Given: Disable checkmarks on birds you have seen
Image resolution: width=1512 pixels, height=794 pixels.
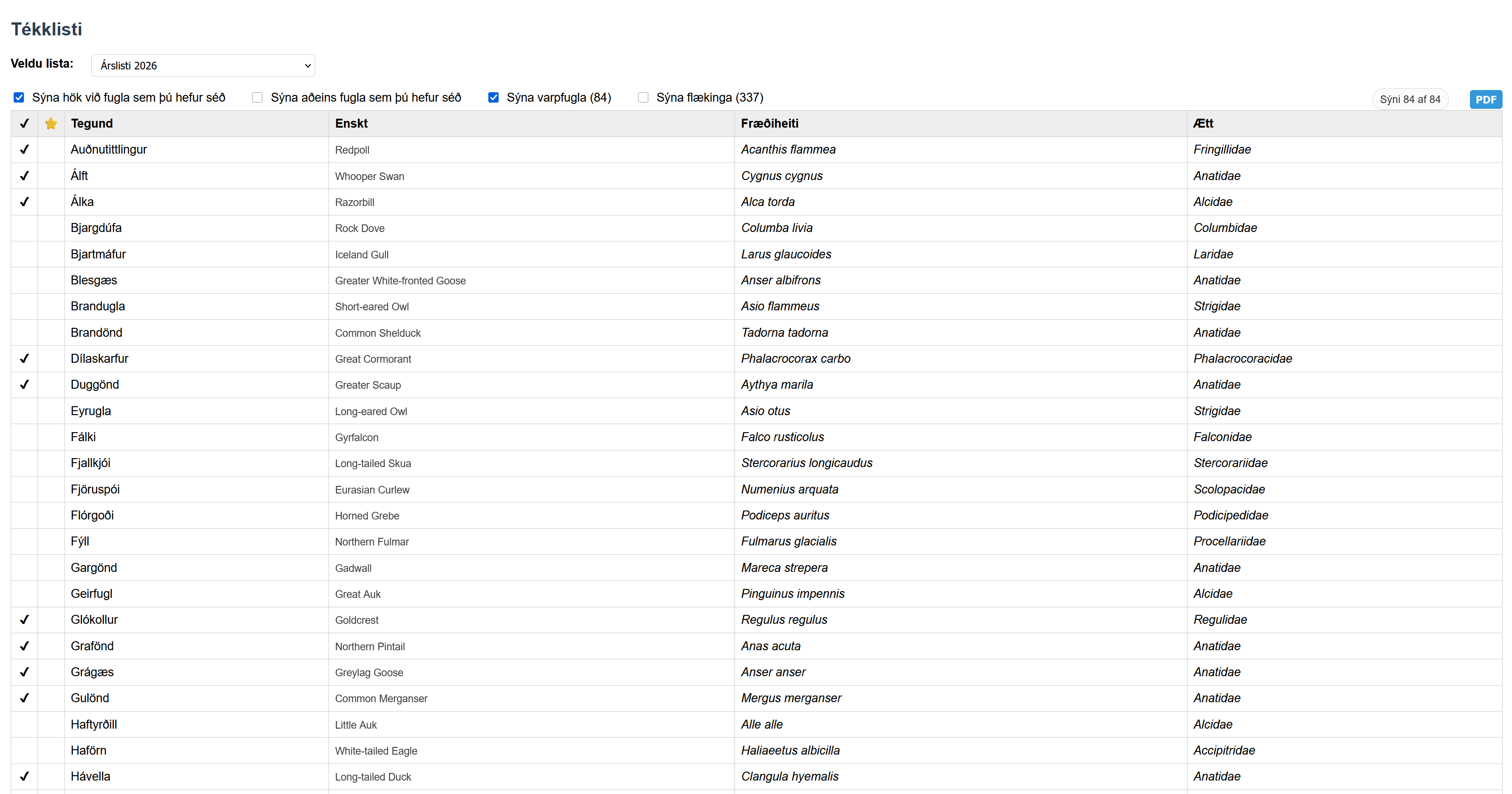Looking at the screenshot, I should pyautogui.click(x=19, y=98).
